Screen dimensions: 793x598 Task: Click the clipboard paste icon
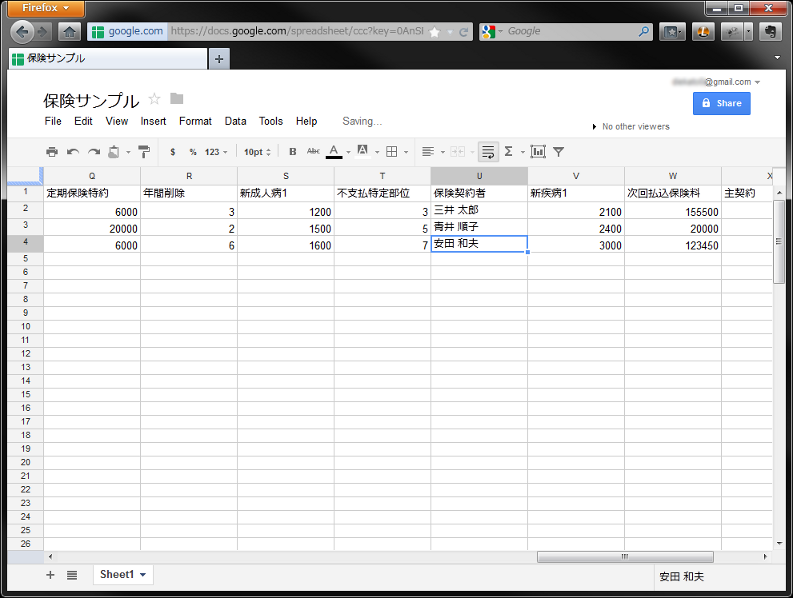[x=114, y=152]
